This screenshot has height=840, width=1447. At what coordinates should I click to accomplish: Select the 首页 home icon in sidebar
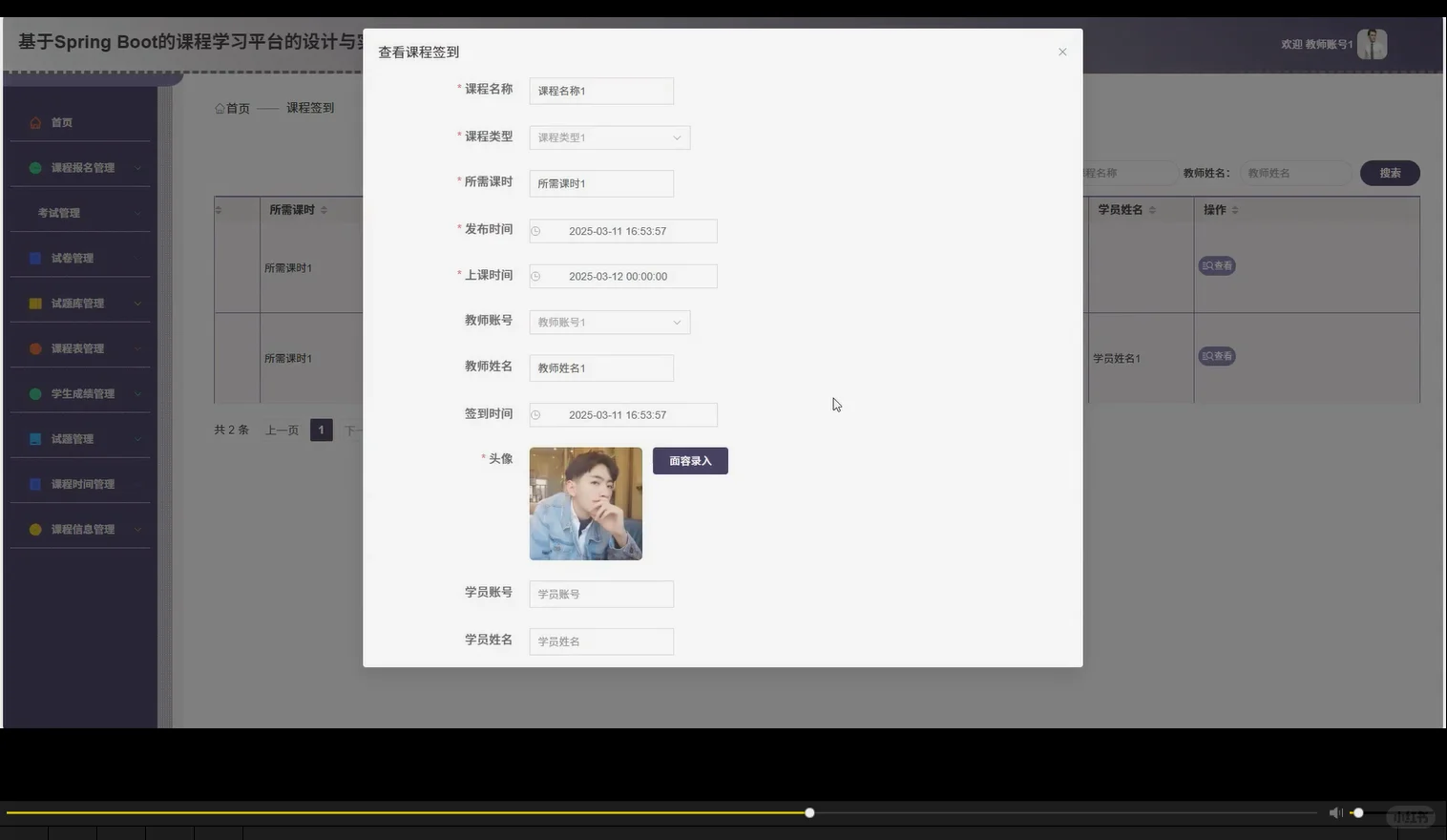(36, 122)
